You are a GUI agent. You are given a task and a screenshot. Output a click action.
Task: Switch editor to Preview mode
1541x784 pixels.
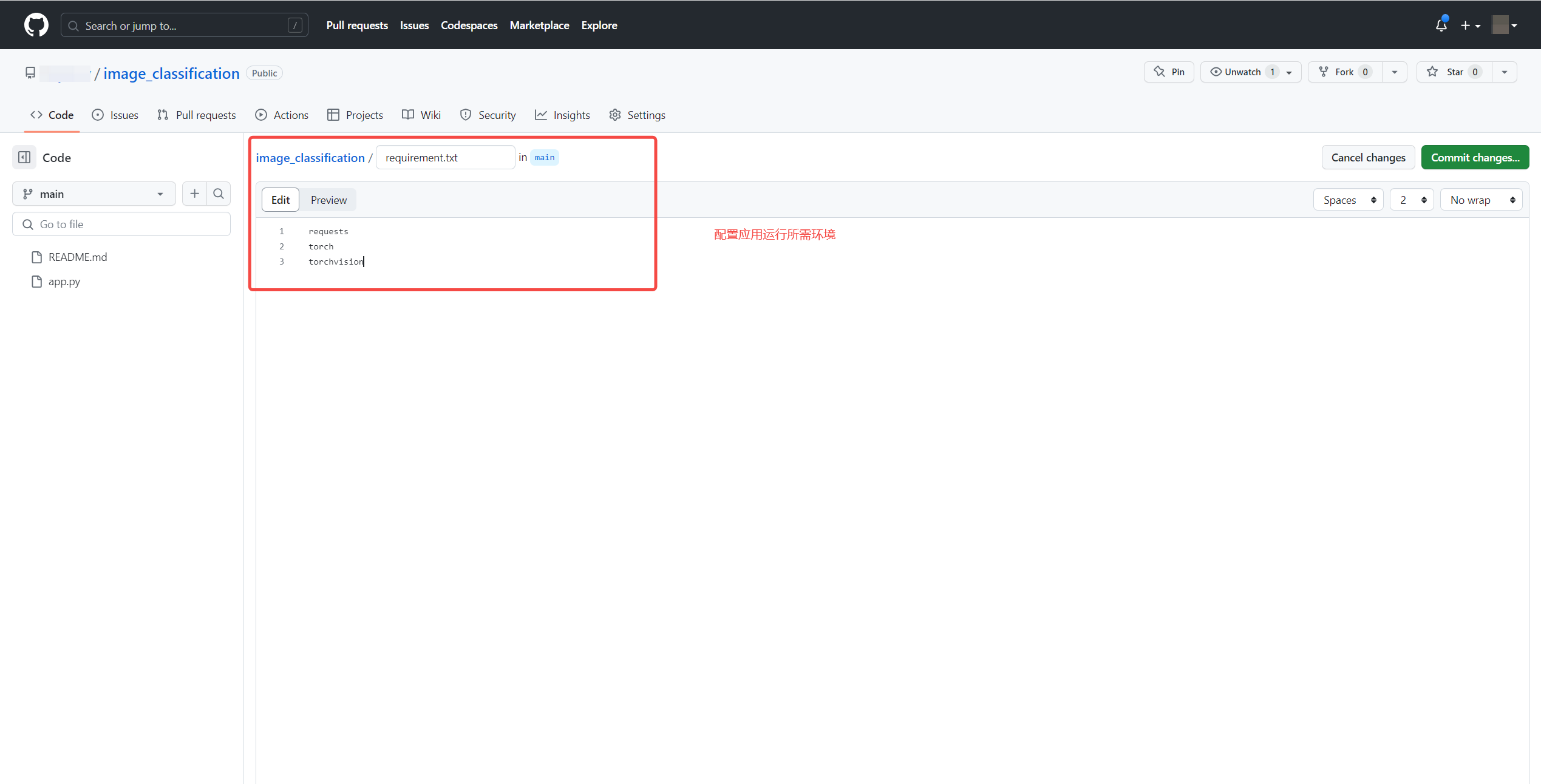328,200
